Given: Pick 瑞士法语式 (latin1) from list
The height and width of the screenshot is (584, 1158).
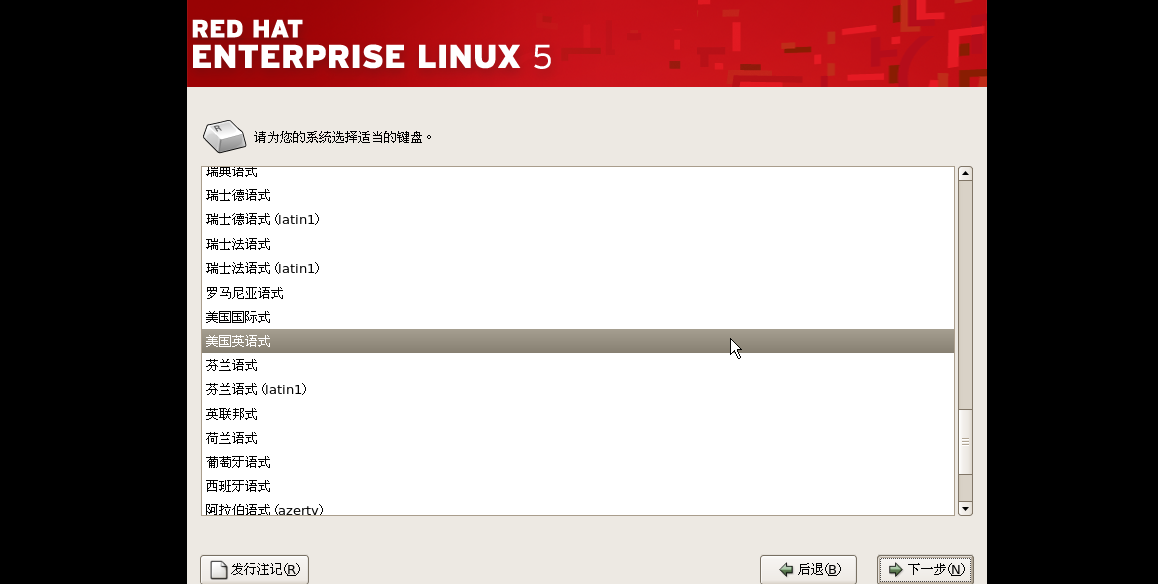Looking at the screenshot, I should tap(262, 268).
